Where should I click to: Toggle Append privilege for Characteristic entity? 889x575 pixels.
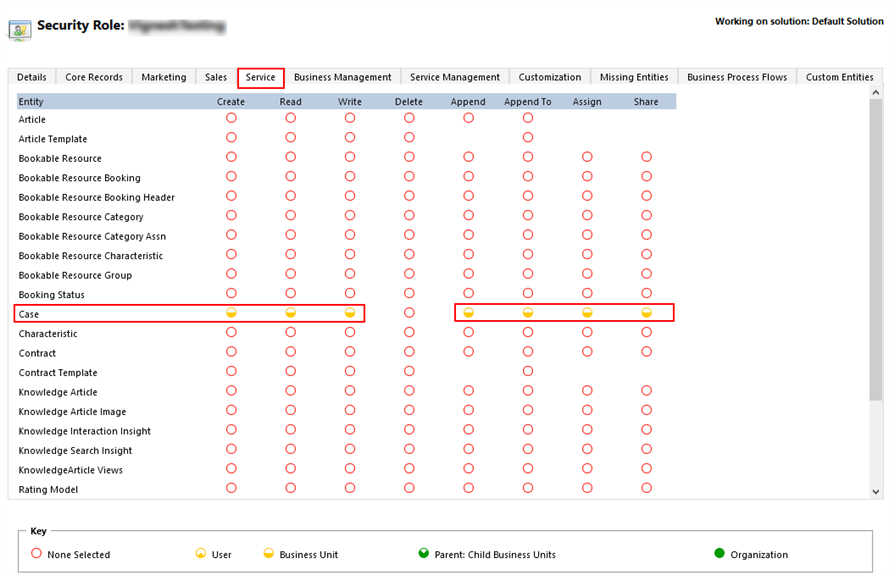[x=468, y=332]
